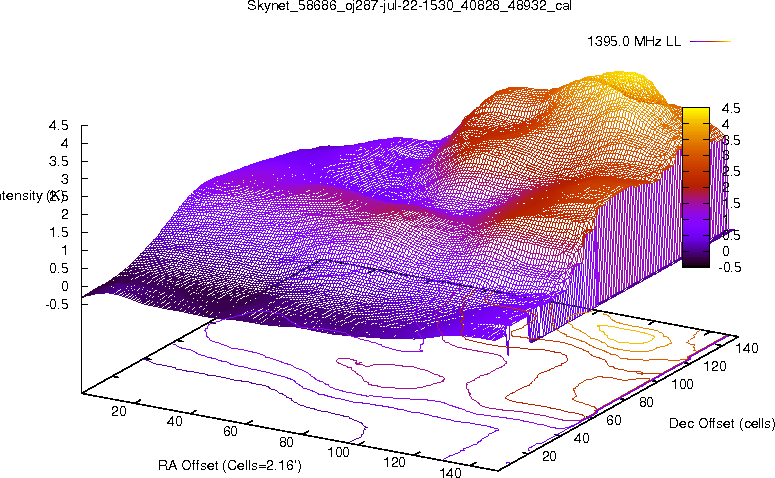
Task: Click tick 80 on the RA Offset axis
Action: [286, 442]
